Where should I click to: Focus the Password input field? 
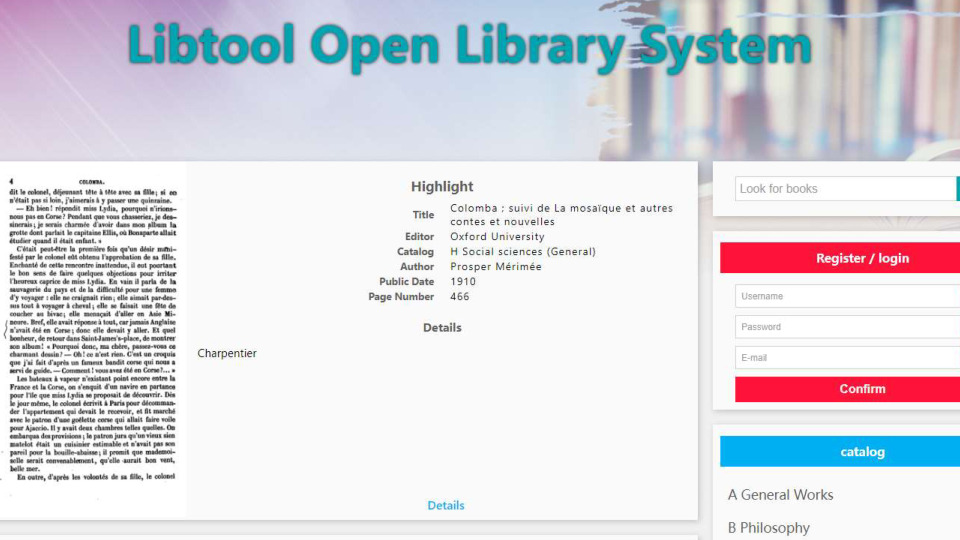click(847, 326)
